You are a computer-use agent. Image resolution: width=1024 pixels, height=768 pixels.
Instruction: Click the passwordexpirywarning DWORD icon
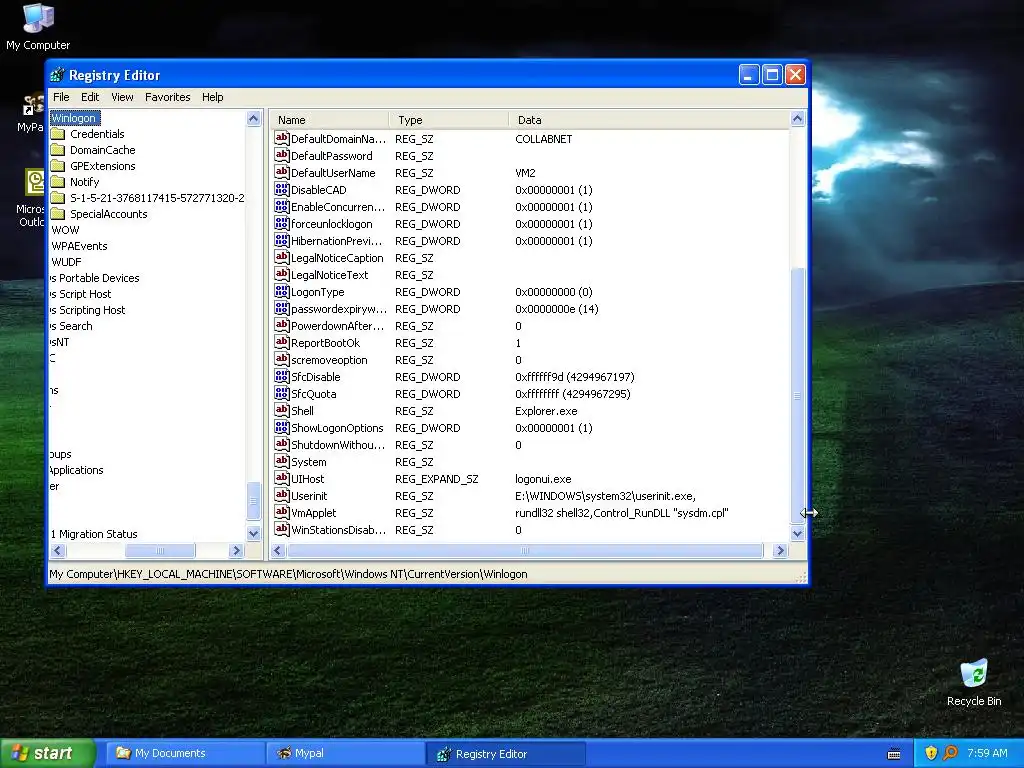281,308
